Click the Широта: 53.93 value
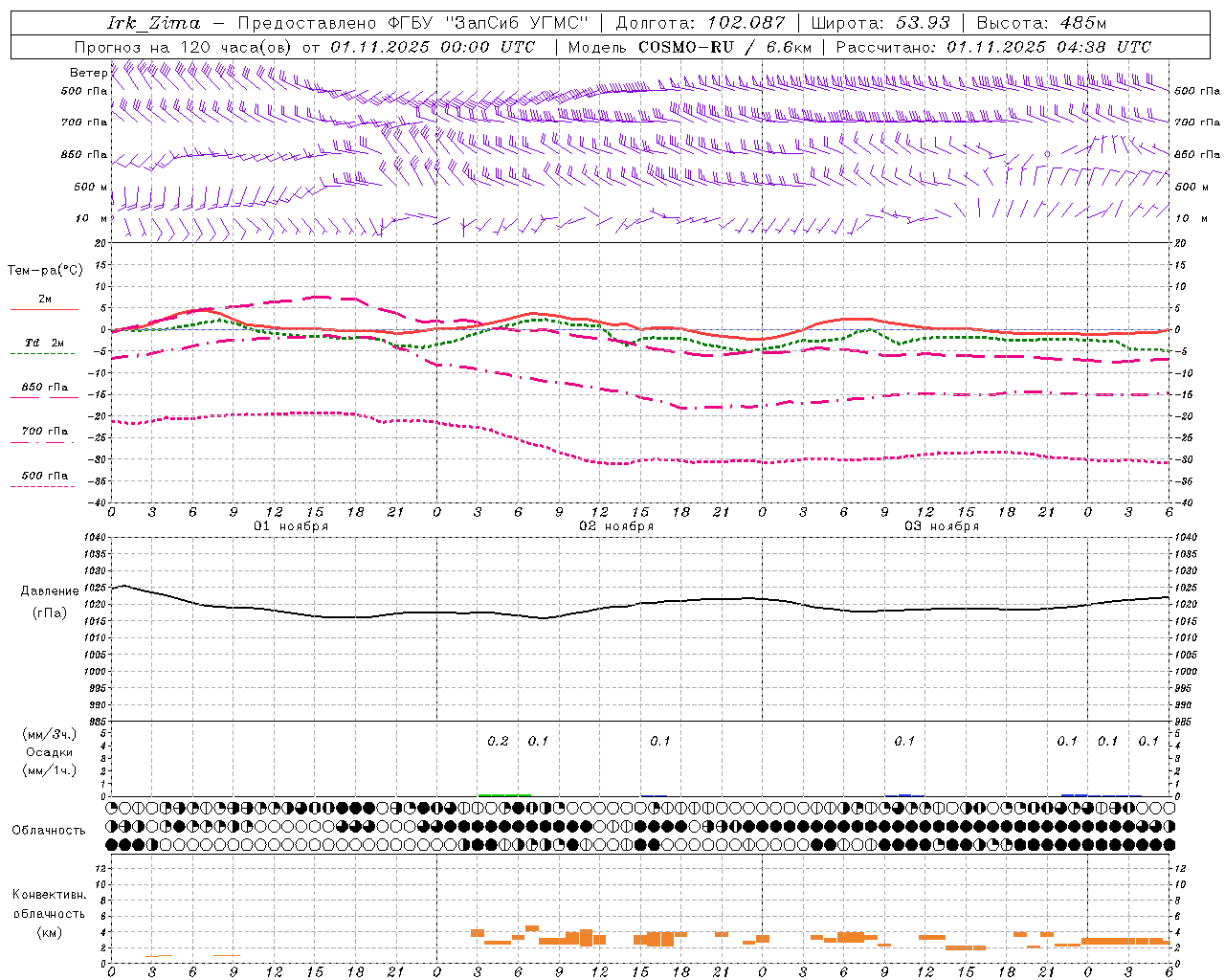The width and height of the screenshot is (1225, 980). 881,22
